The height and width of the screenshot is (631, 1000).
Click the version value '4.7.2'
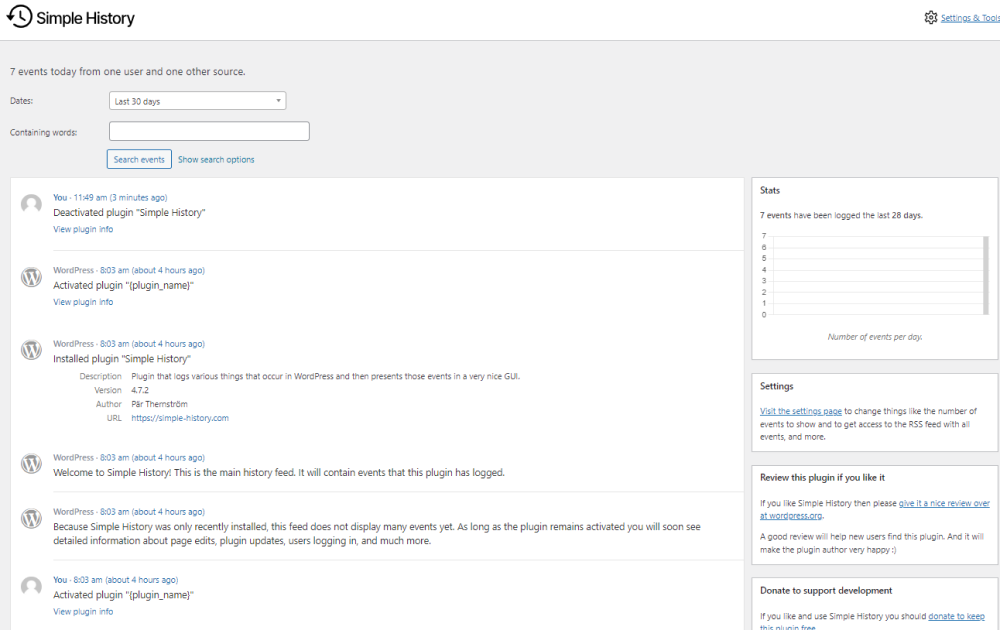(x=140, y=390)
